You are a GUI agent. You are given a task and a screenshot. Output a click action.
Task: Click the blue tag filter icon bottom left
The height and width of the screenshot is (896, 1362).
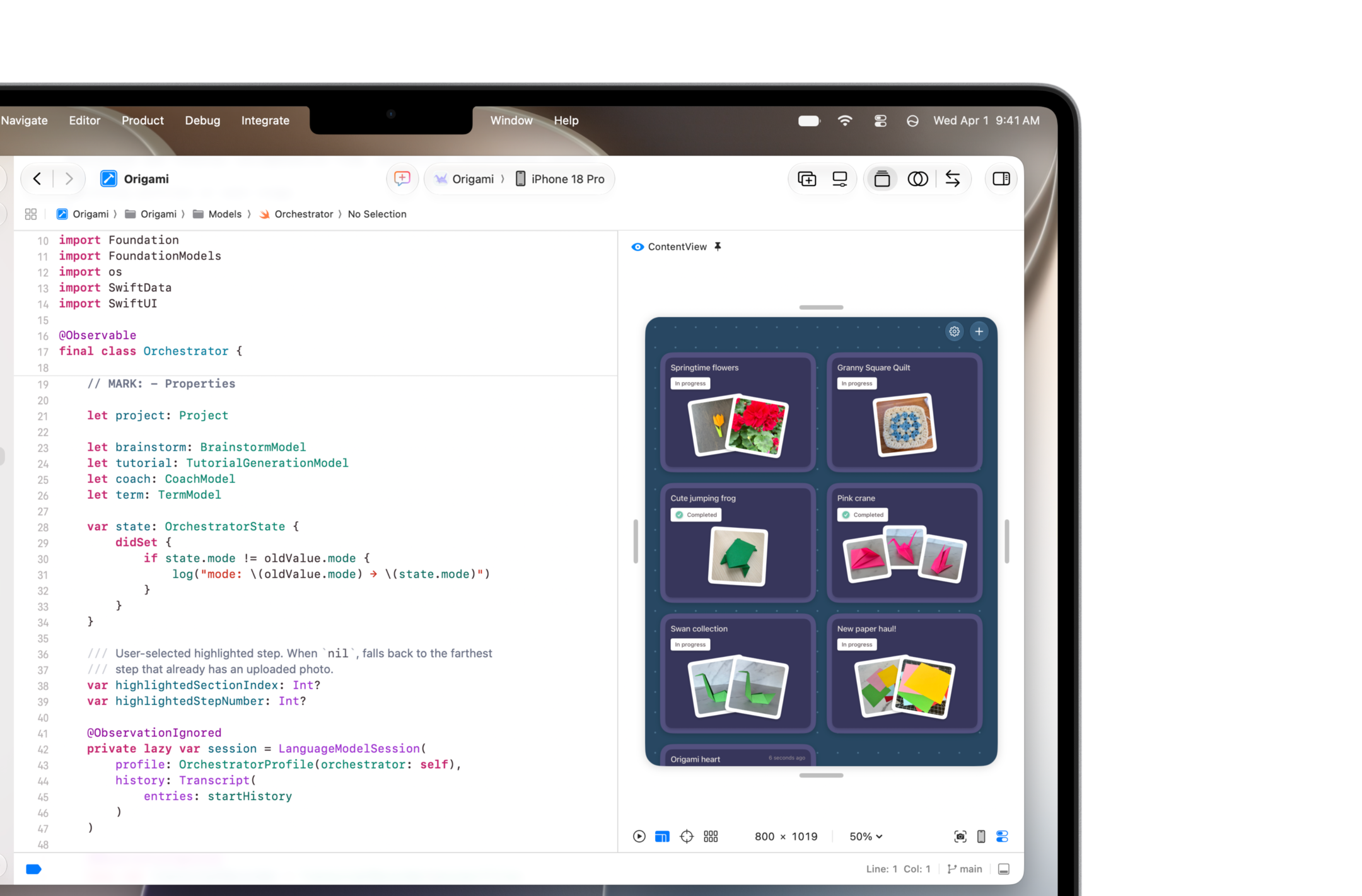pos(33,870)
